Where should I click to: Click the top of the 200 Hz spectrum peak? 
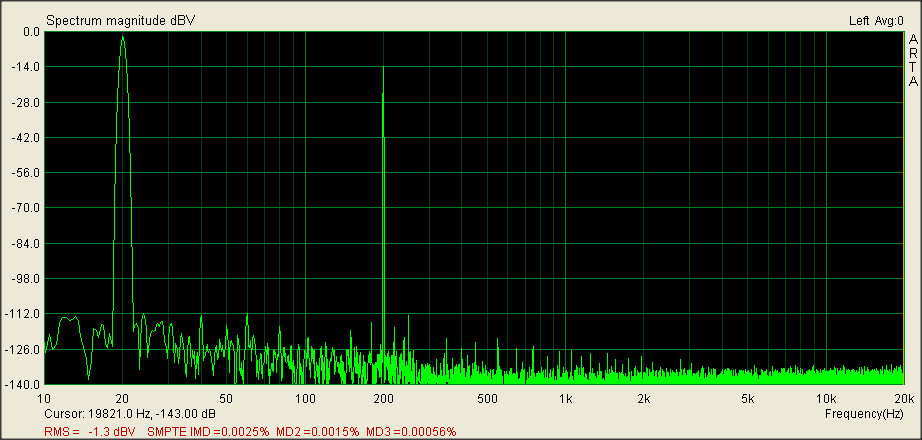[383, 68]
